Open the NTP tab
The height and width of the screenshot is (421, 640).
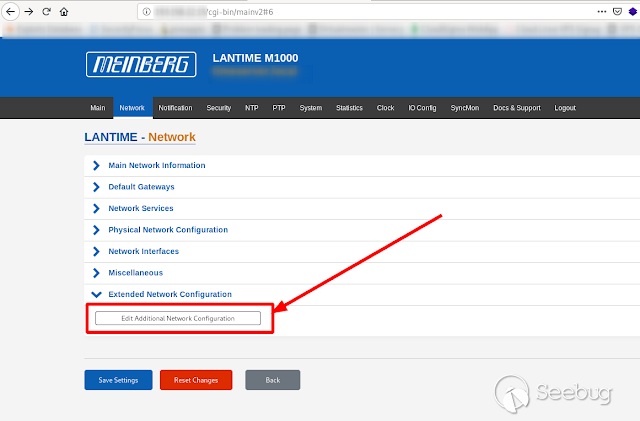click(251, 108)
